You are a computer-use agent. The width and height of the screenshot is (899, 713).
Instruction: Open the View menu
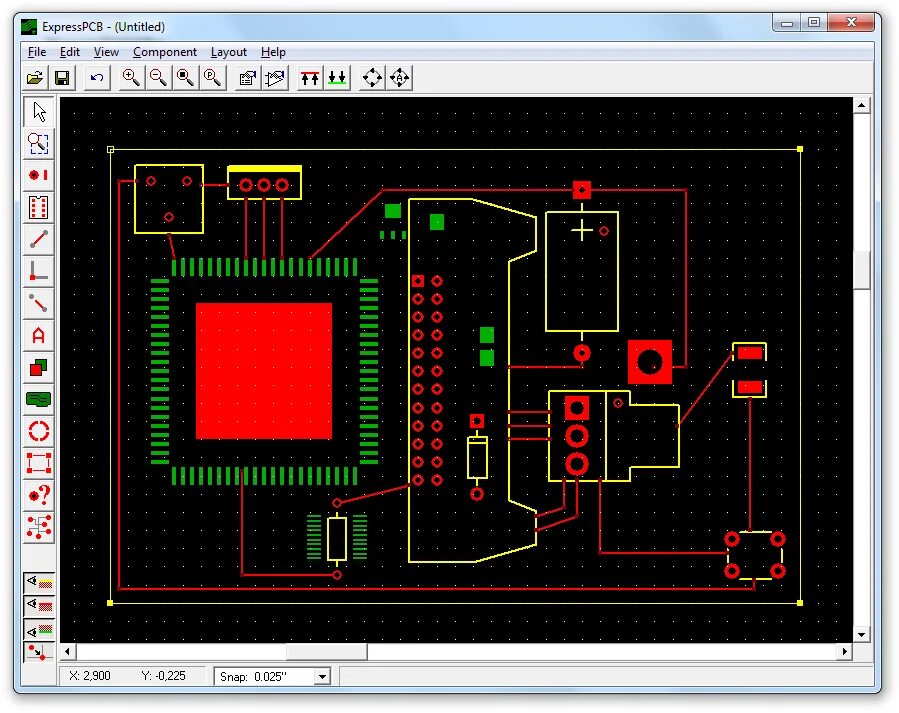[x=106, y=52]
